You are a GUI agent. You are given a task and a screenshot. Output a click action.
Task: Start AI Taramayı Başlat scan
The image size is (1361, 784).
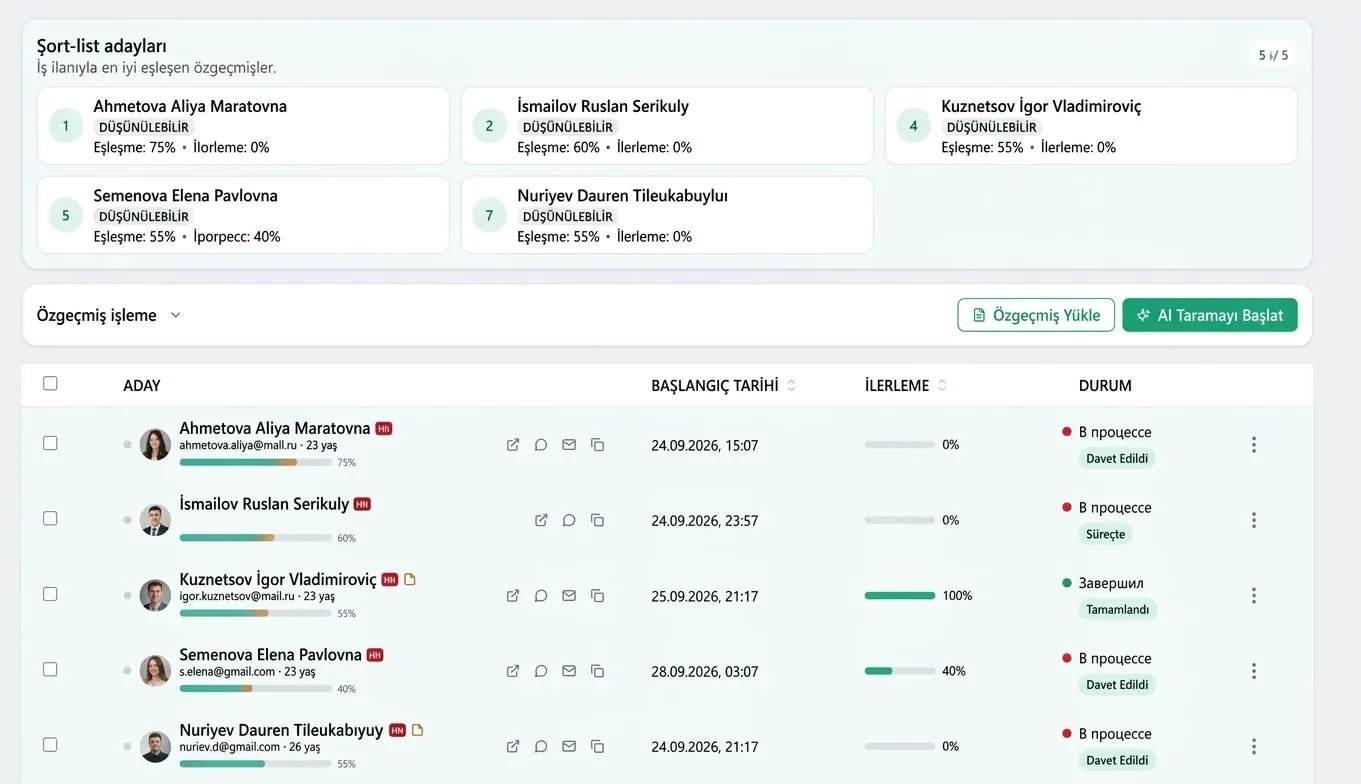pyautogui.click(x=1210, y=315)
